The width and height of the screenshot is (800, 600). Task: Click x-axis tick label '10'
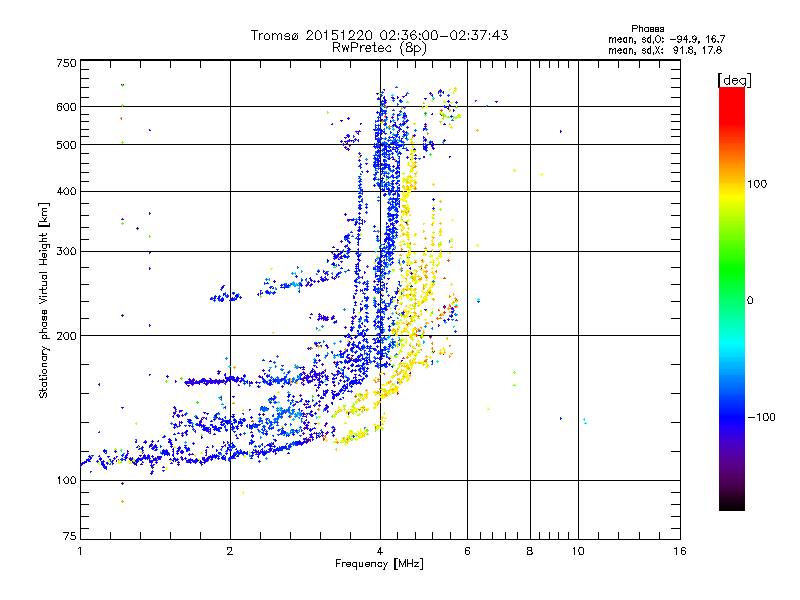pos(578,551)
